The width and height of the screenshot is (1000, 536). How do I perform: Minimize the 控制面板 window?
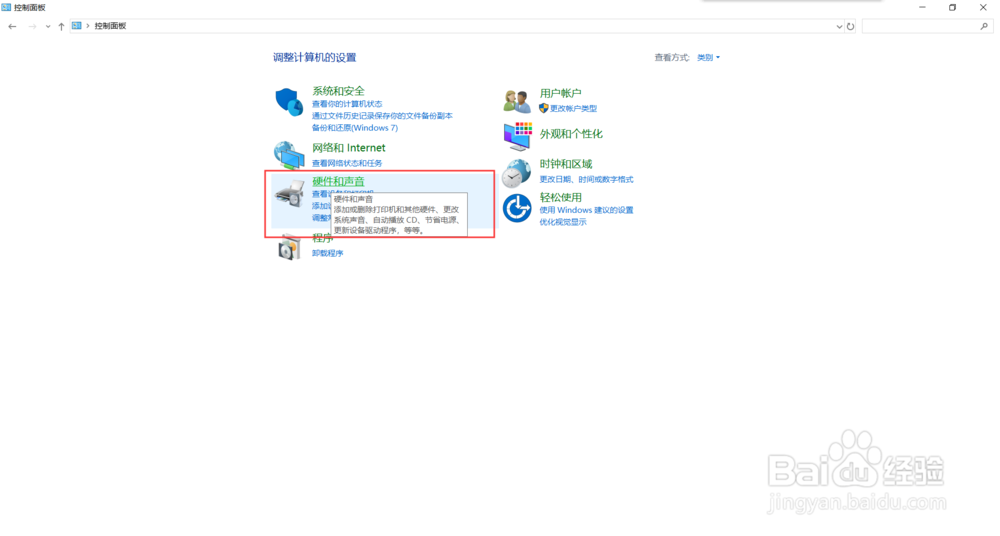tap(922, 8)
